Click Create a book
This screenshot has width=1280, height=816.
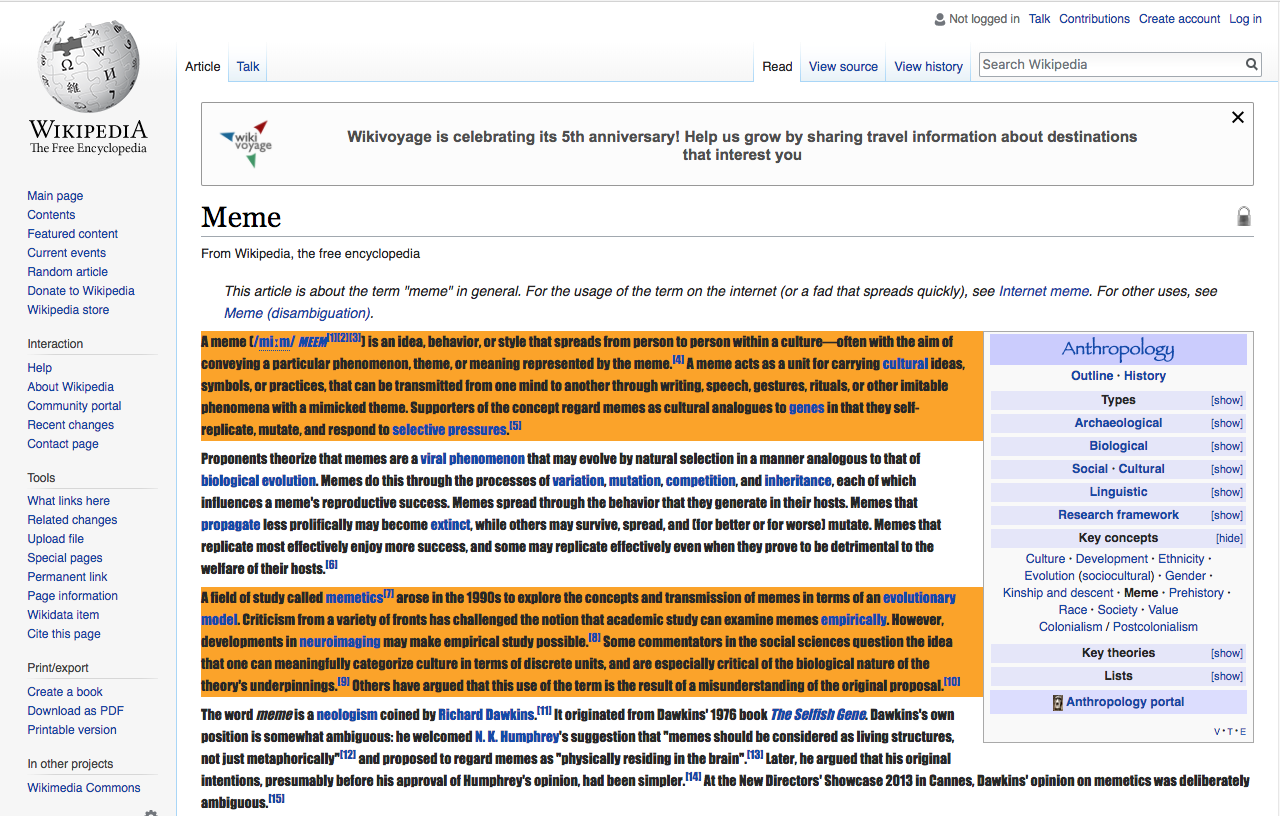pos(65,692)
